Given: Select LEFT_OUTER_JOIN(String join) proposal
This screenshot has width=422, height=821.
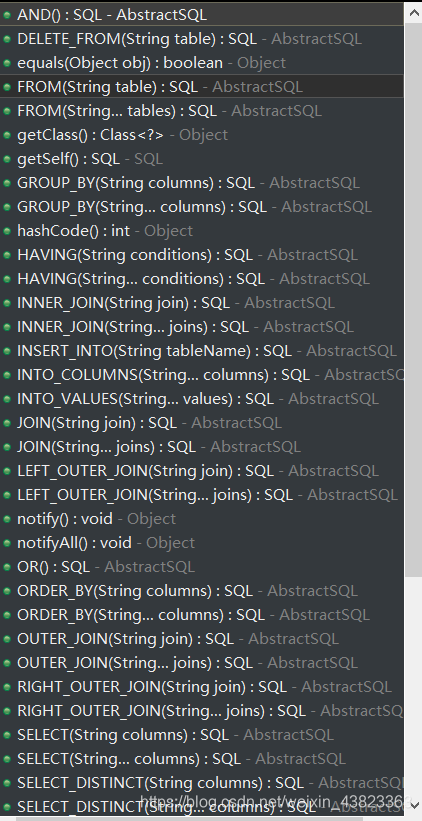Looking at the screenshot, I should coord(202,471).
